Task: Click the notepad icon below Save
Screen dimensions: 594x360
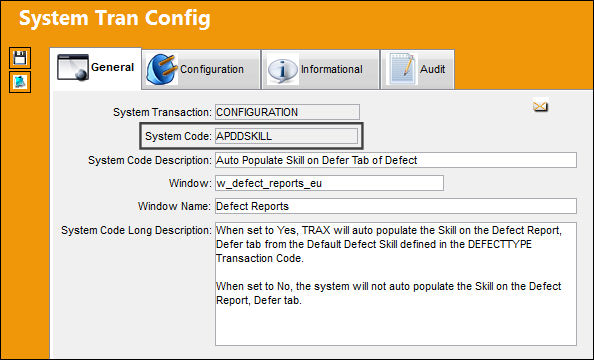Action: coord(20,82)
